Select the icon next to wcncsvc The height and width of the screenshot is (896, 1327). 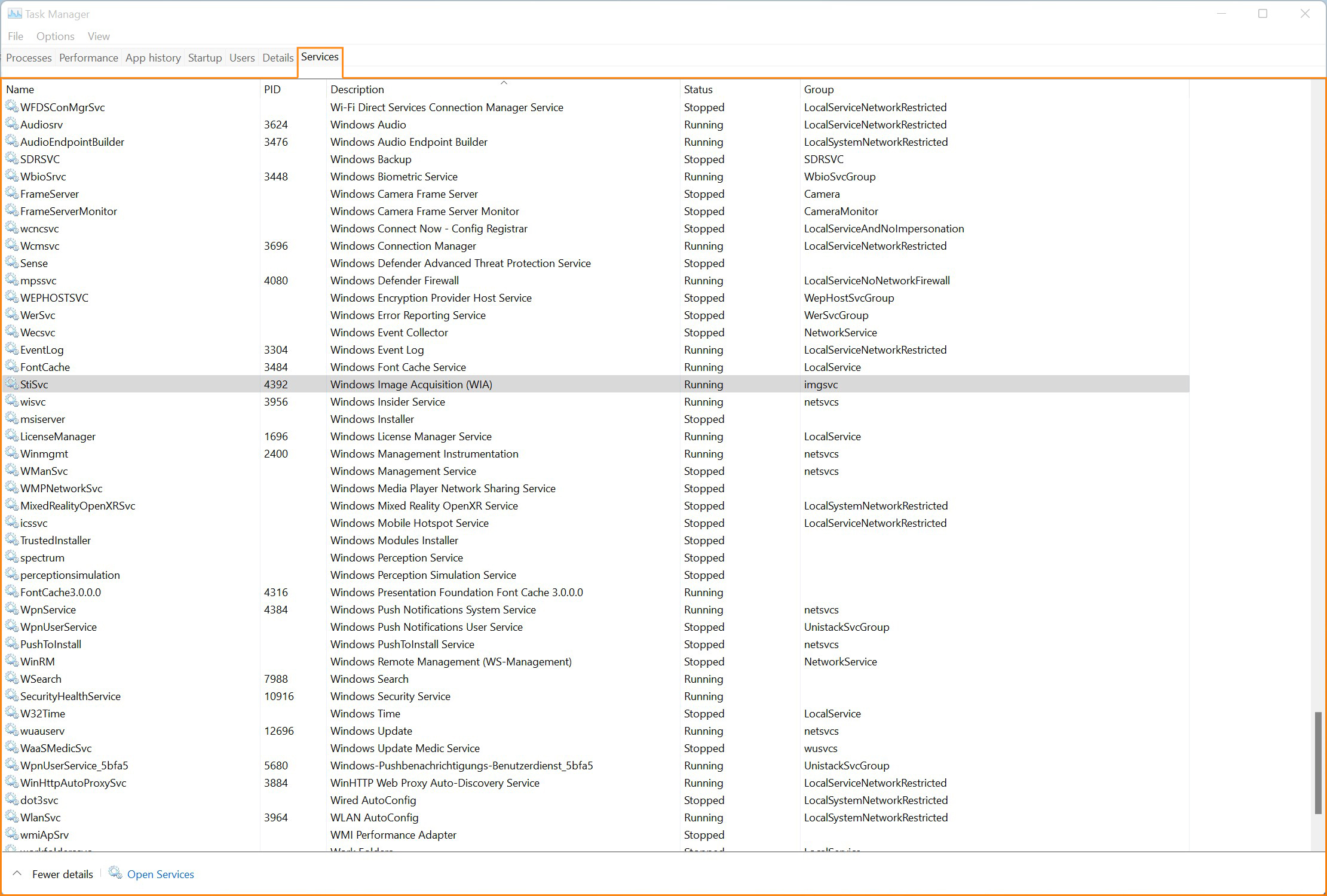11,228
